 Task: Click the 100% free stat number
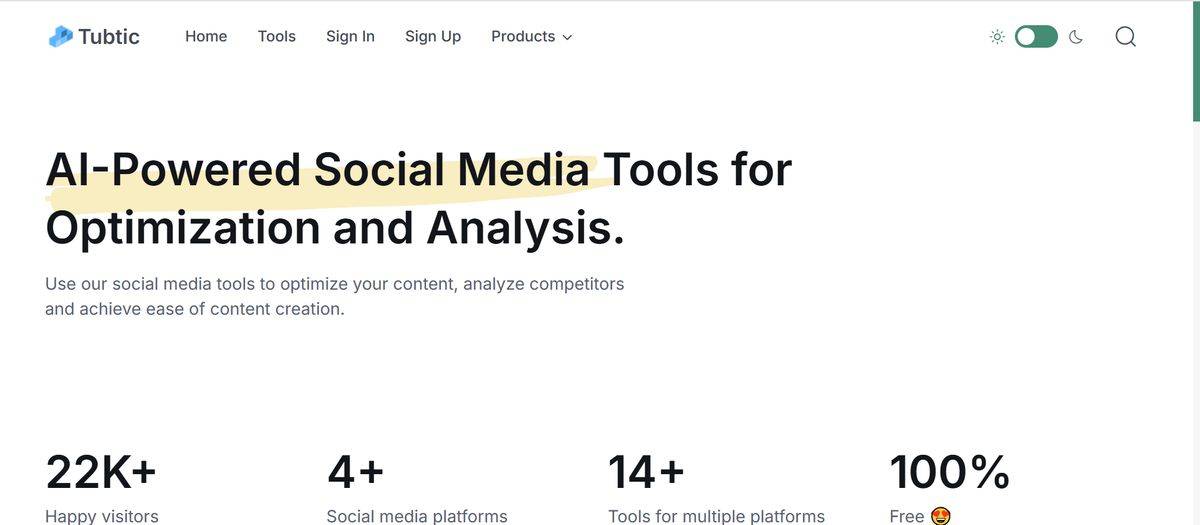(949, 472)
